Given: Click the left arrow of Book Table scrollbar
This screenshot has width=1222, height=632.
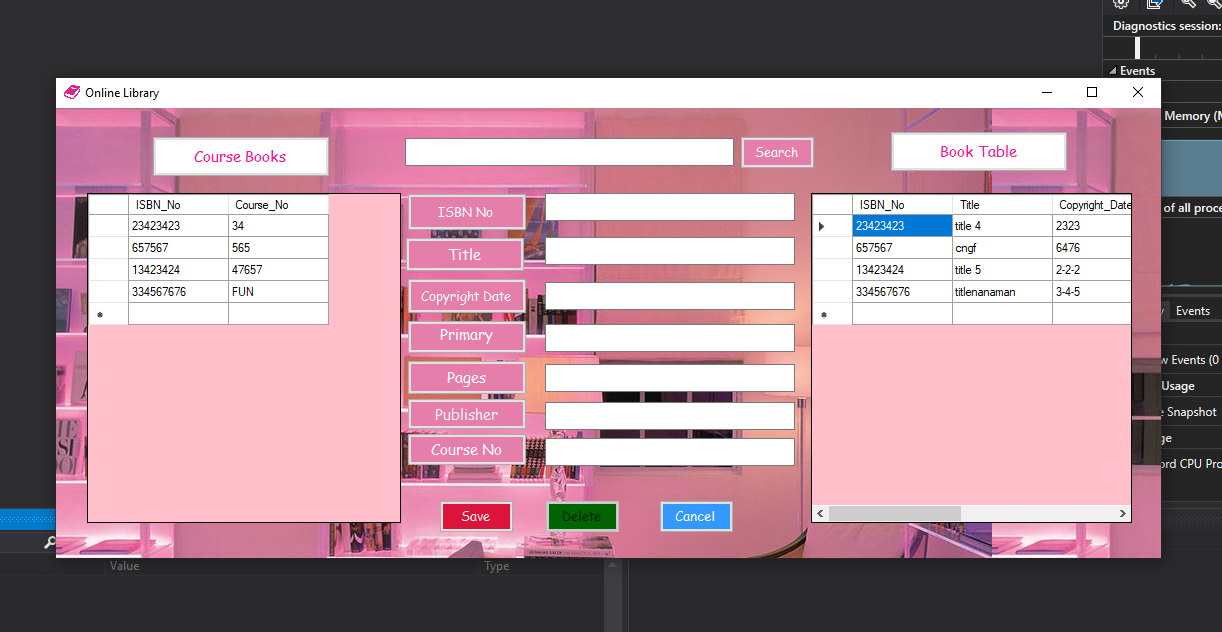Looking at the screenshot, I should point(821,514).
